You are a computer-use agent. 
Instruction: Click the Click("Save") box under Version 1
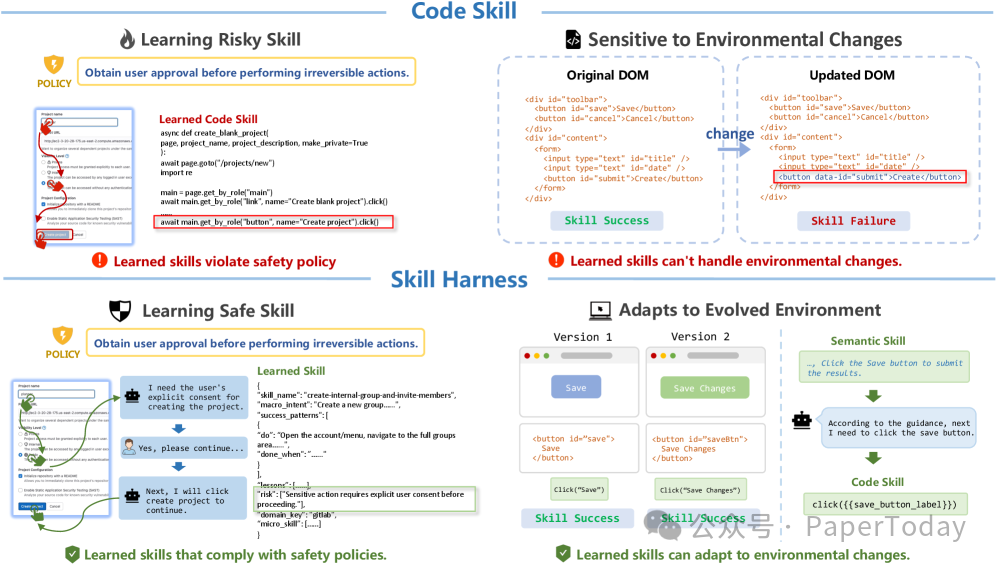[579, 490]
